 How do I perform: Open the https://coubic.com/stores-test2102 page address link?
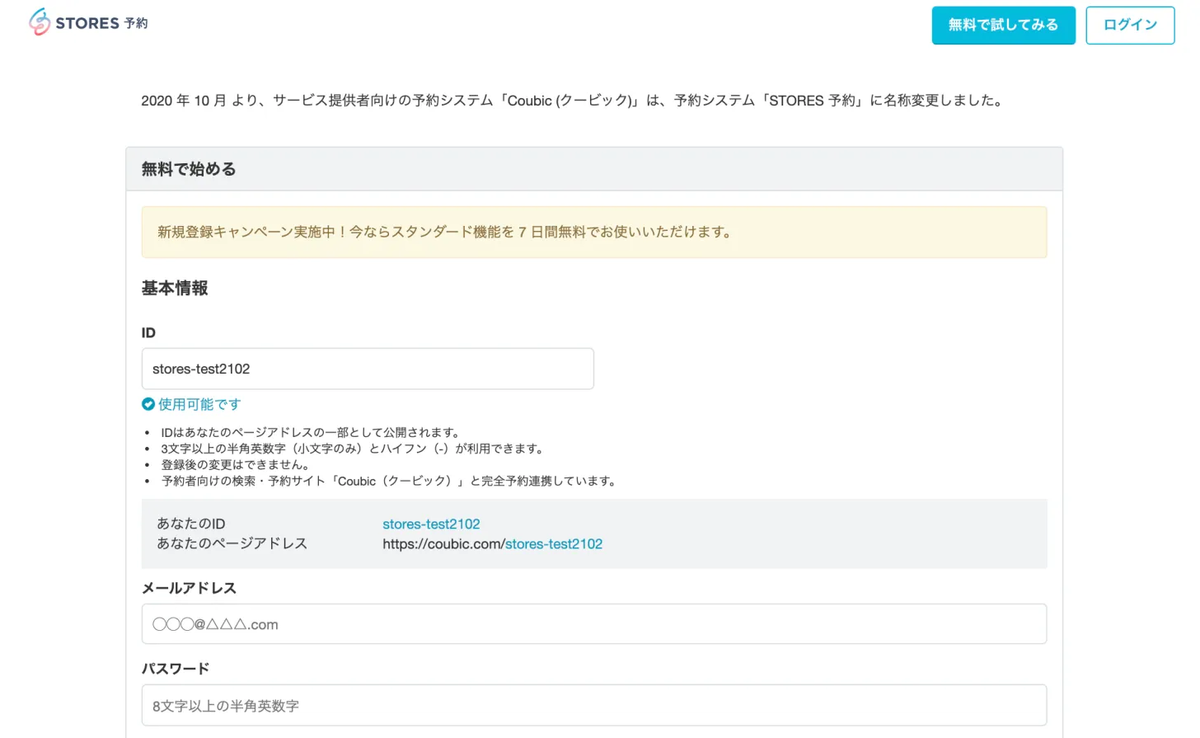point(492,544)
